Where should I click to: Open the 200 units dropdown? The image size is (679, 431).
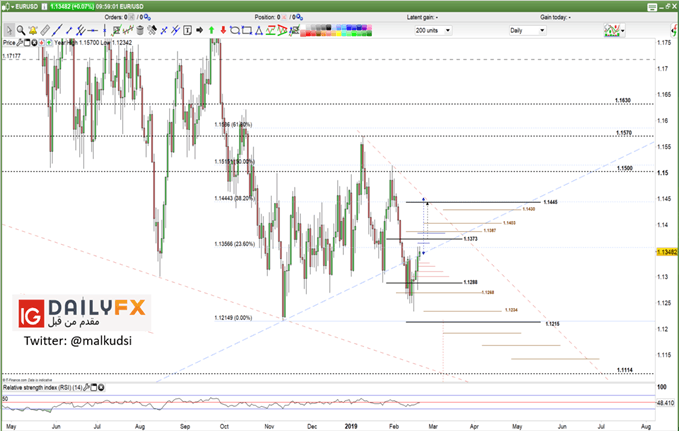[x=433, y=30]
